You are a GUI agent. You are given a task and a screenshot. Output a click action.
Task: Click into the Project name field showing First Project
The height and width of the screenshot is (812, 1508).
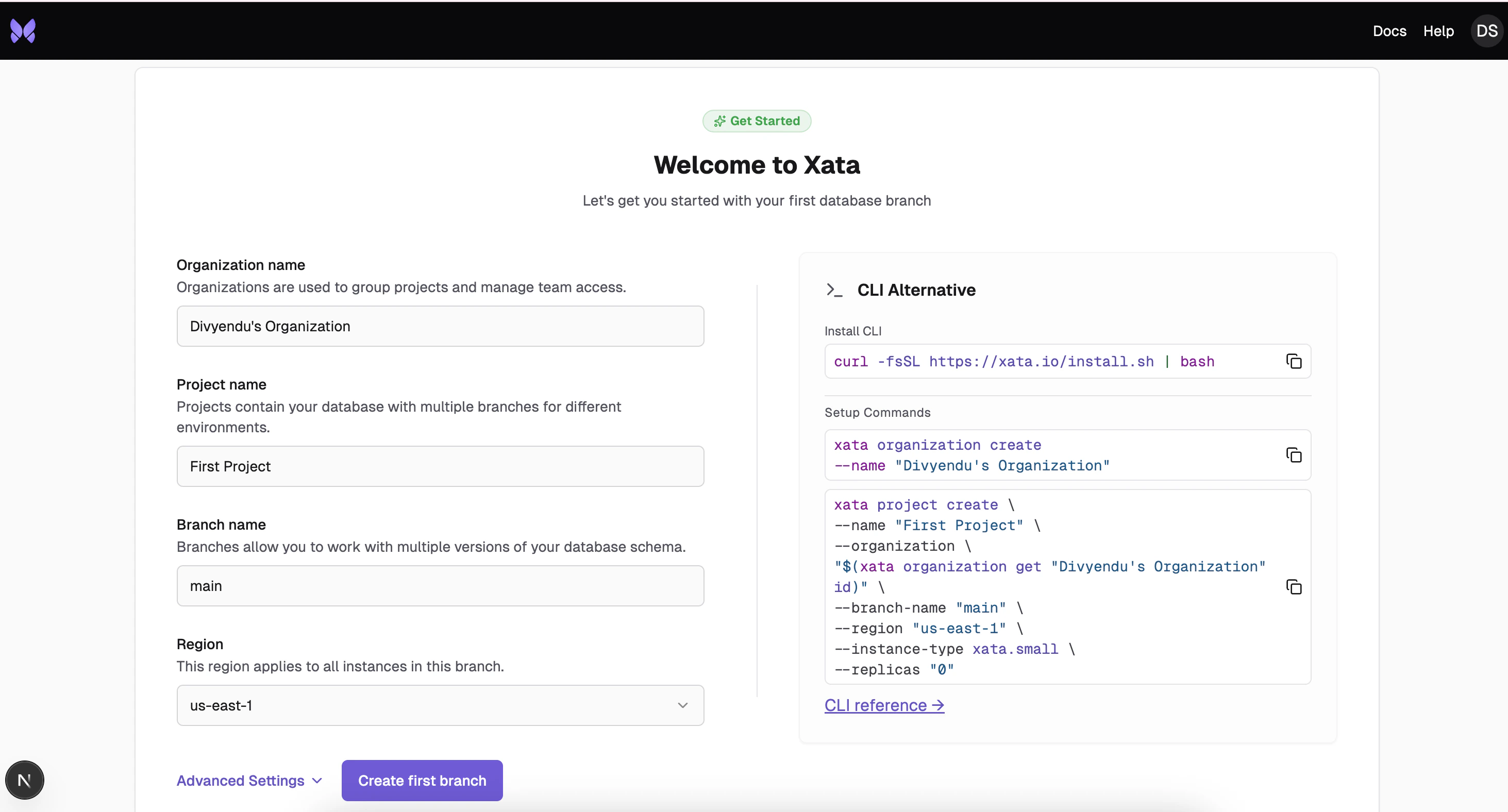point(440,467)
